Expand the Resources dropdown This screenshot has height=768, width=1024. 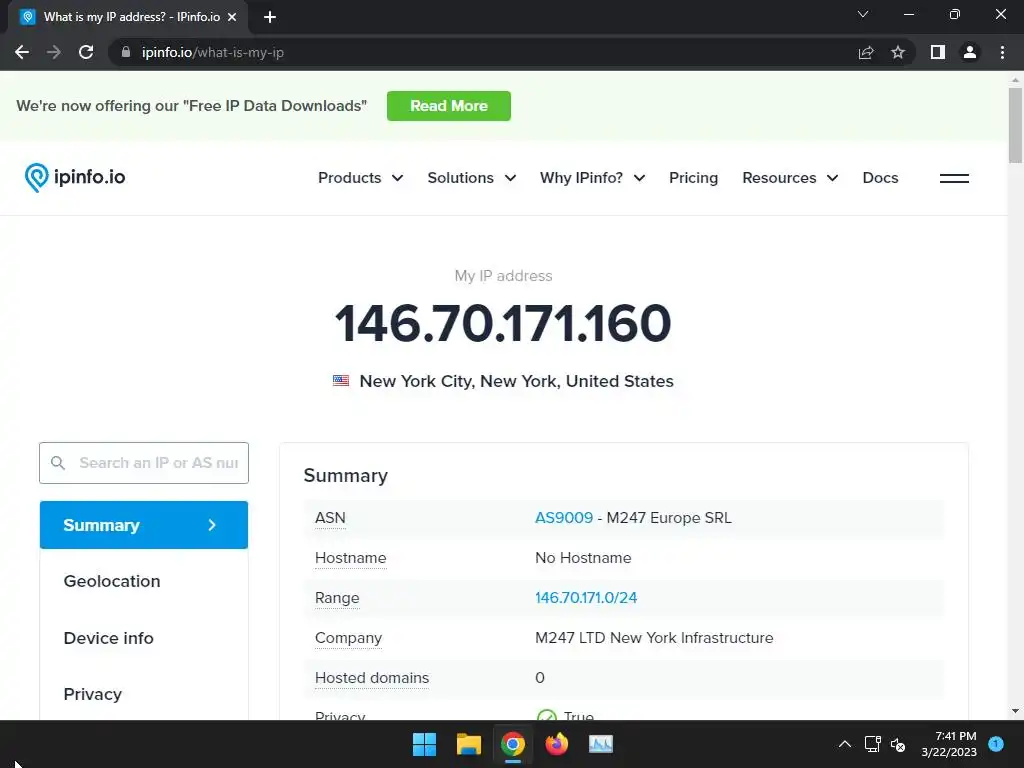coord(790,178)
